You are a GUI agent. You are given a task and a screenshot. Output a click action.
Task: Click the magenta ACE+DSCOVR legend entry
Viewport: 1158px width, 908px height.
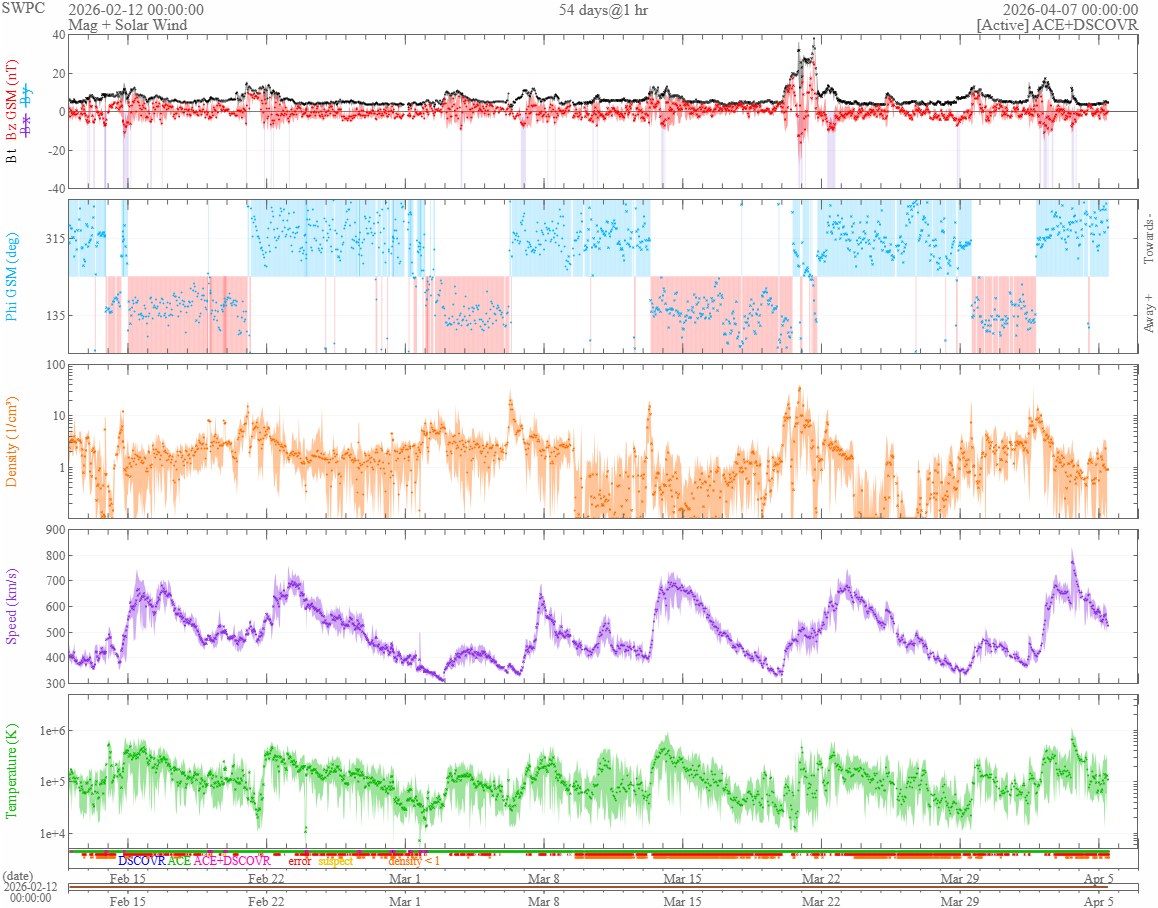(x=232, y=860)
